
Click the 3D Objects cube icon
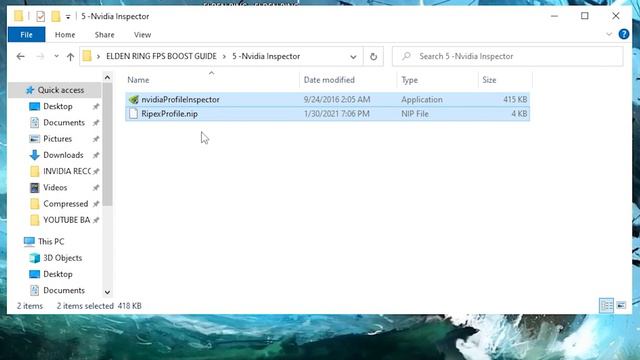34,258
